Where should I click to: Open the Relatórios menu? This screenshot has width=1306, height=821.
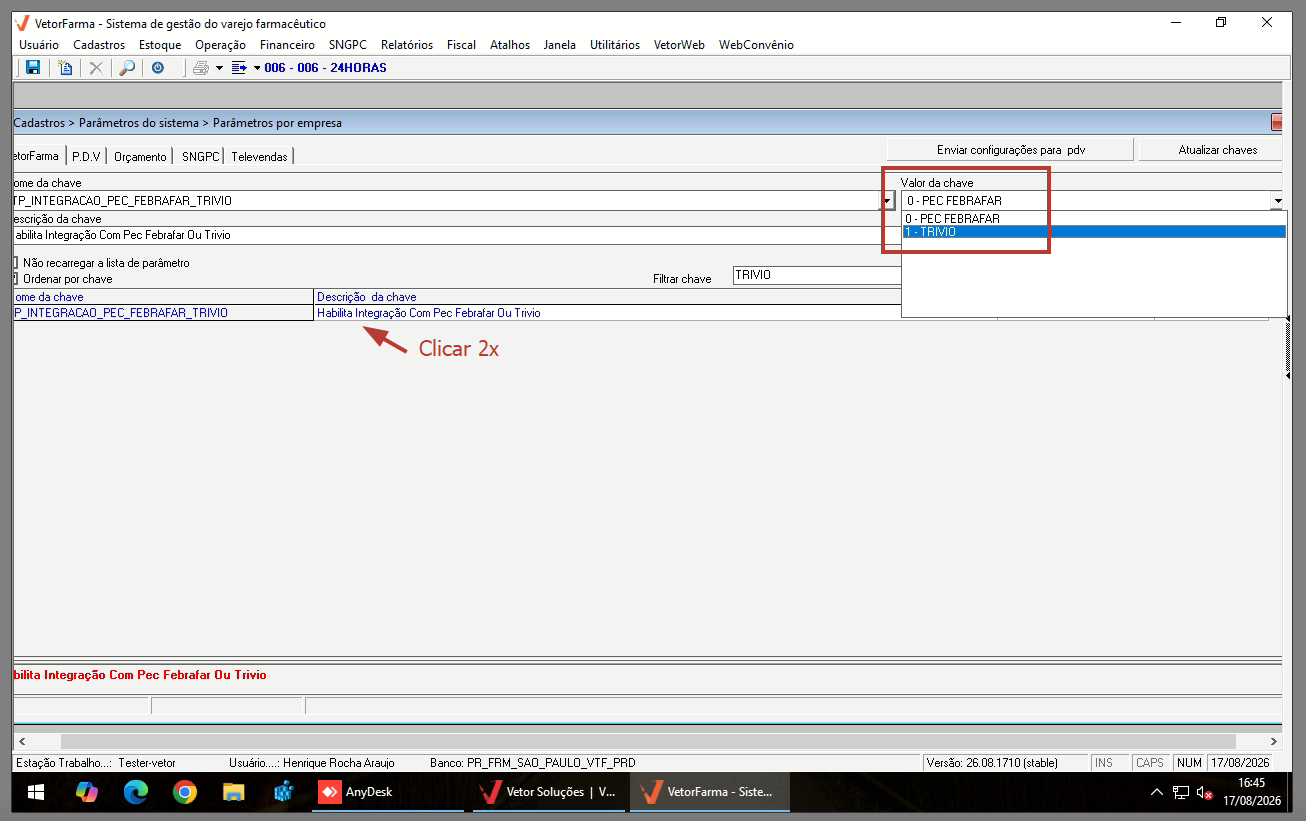point(407,45)
